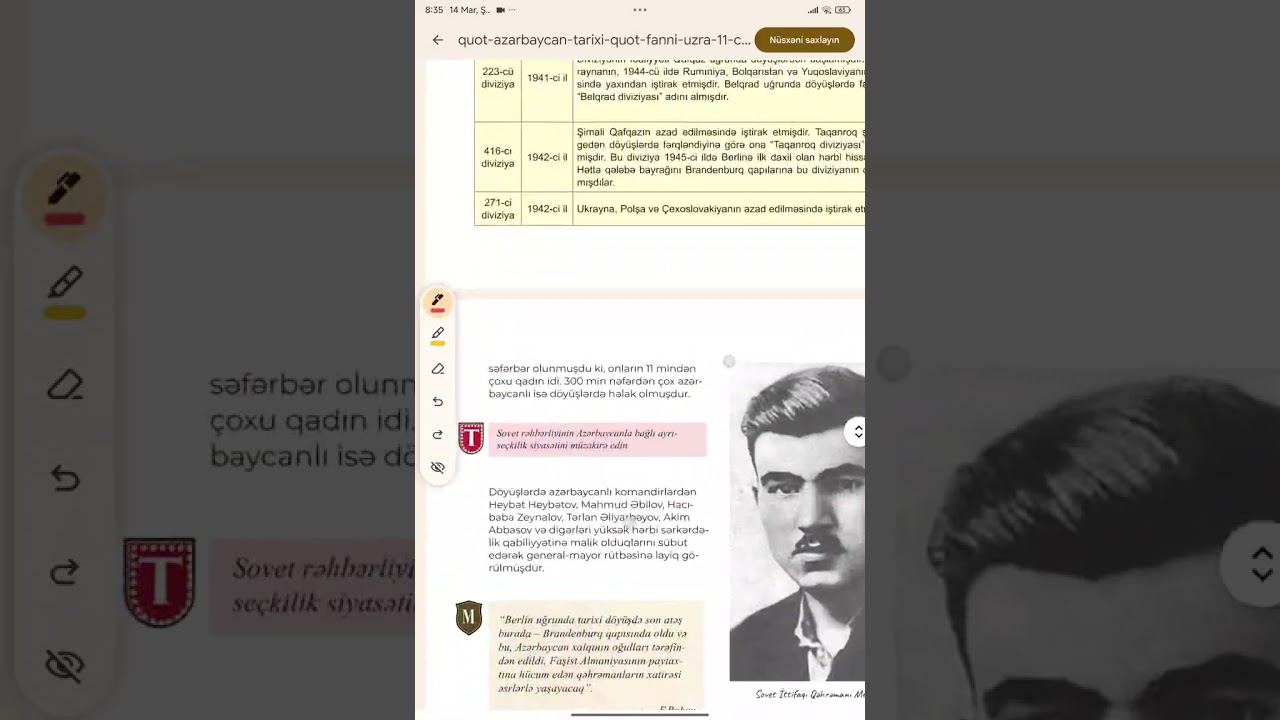Tap the signal strength icon in status bar
The width and height of the screenshot is (1280, 720).
tap(813, 10)
